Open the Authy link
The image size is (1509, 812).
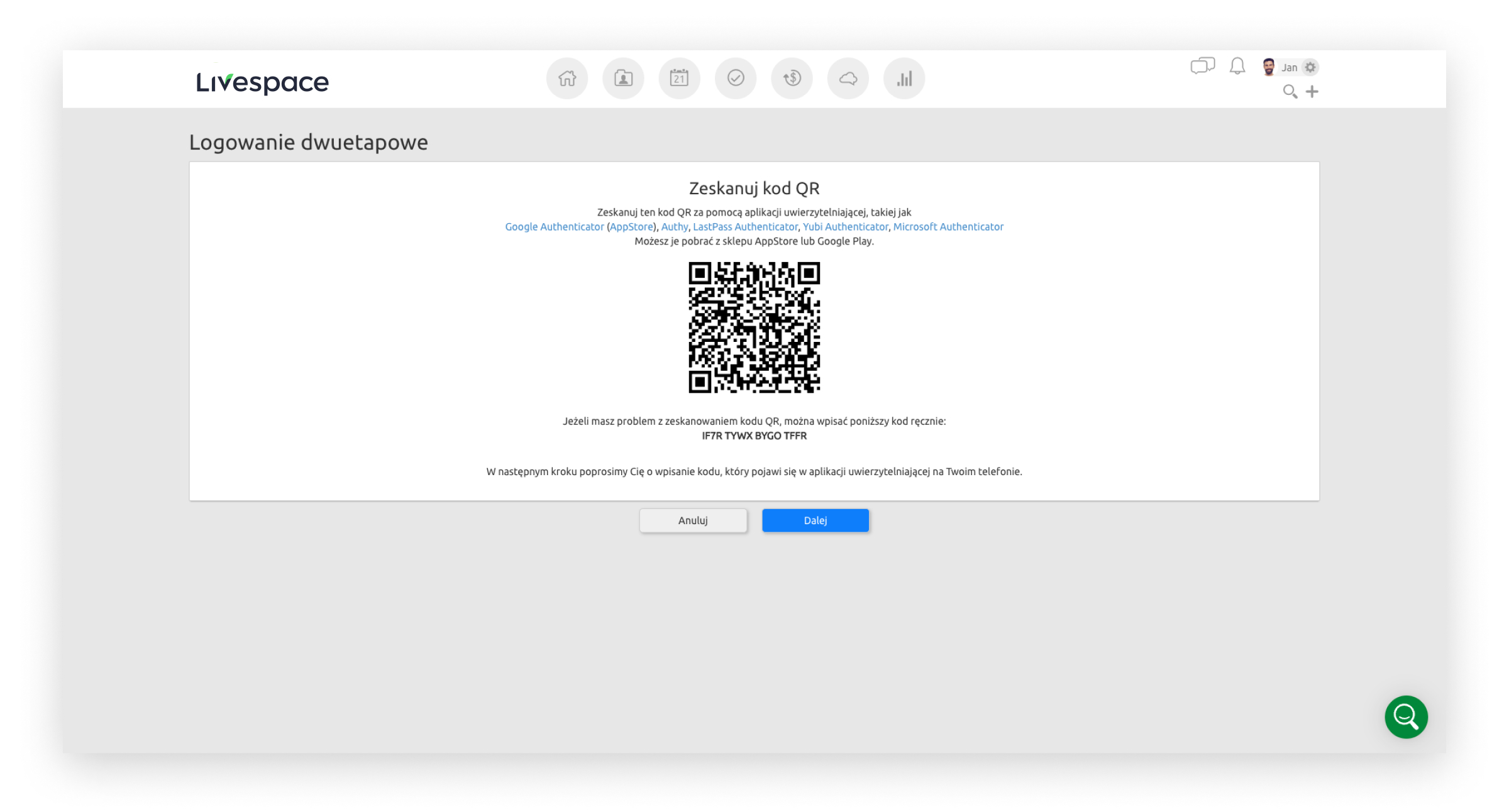coord(675,227)
